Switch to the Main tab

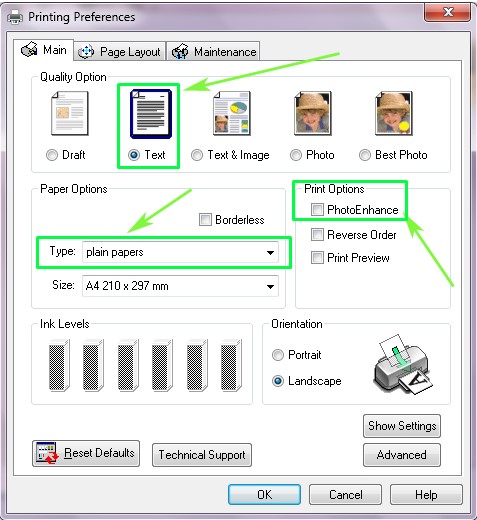pyautogui.click(x=44, y=50)
